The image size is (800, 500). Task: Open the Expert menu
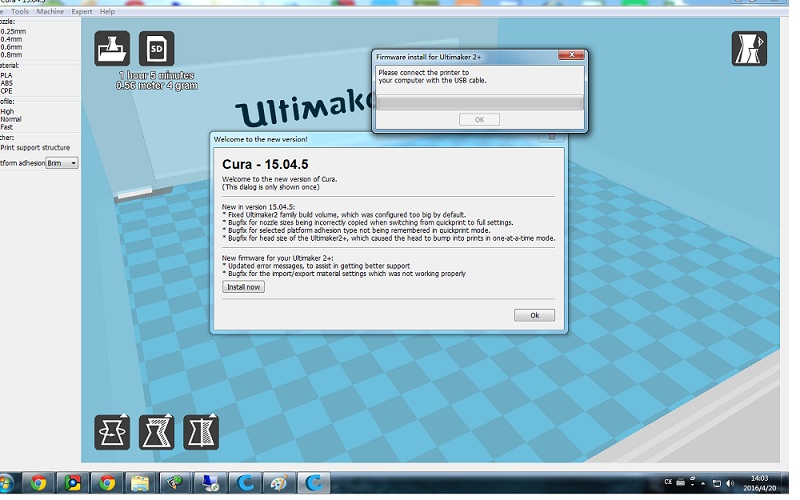tap(82, 11)
